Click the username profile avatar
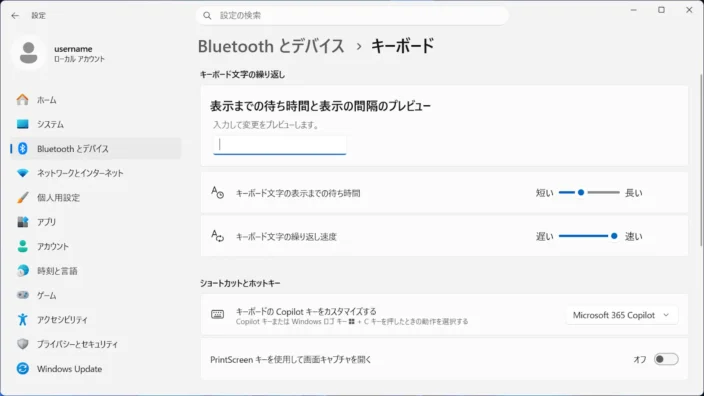This screenshot has width=704, height=396. pos(28,53)
